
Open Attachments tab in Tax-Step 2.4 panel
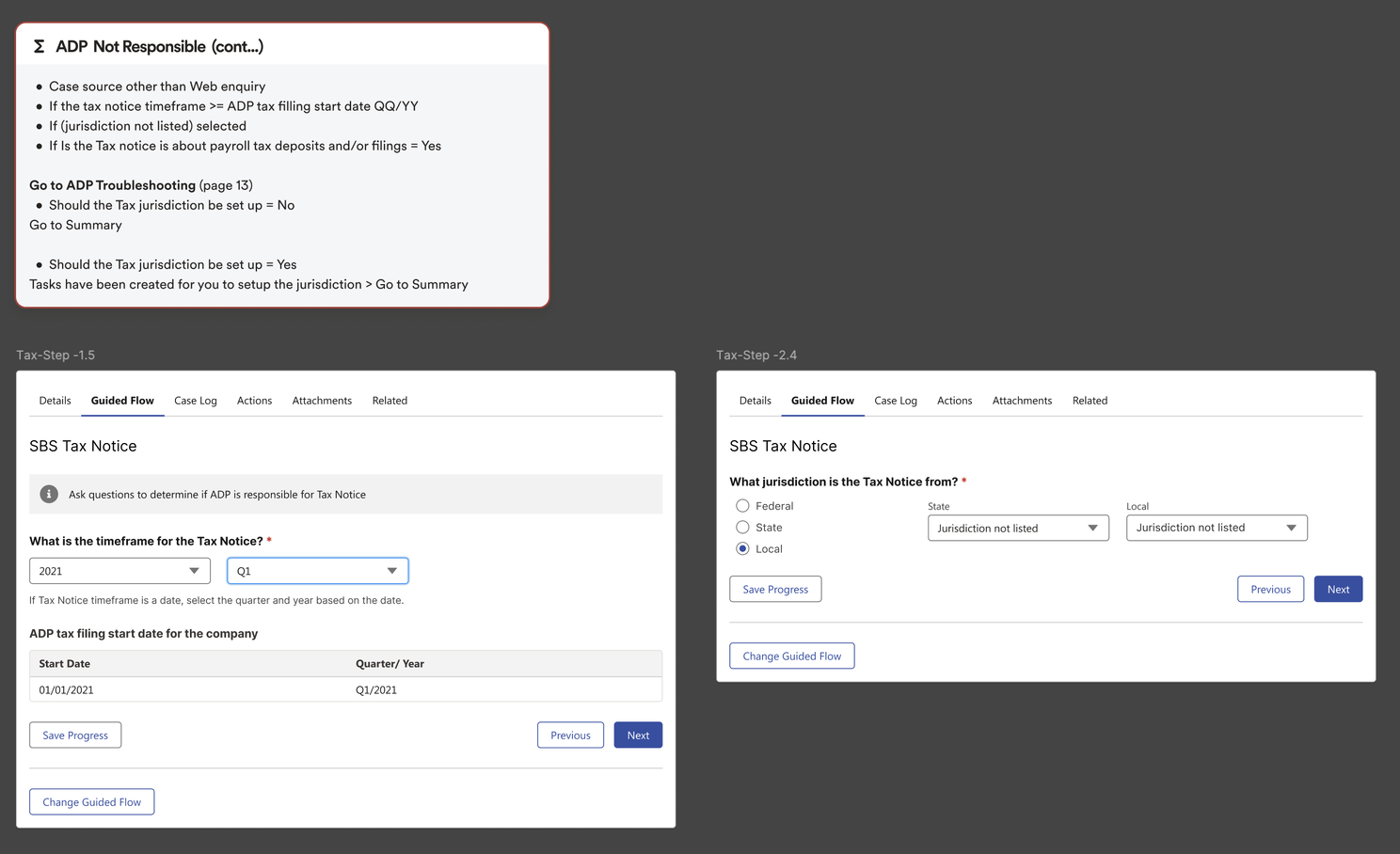click(x=1022, y=401)
